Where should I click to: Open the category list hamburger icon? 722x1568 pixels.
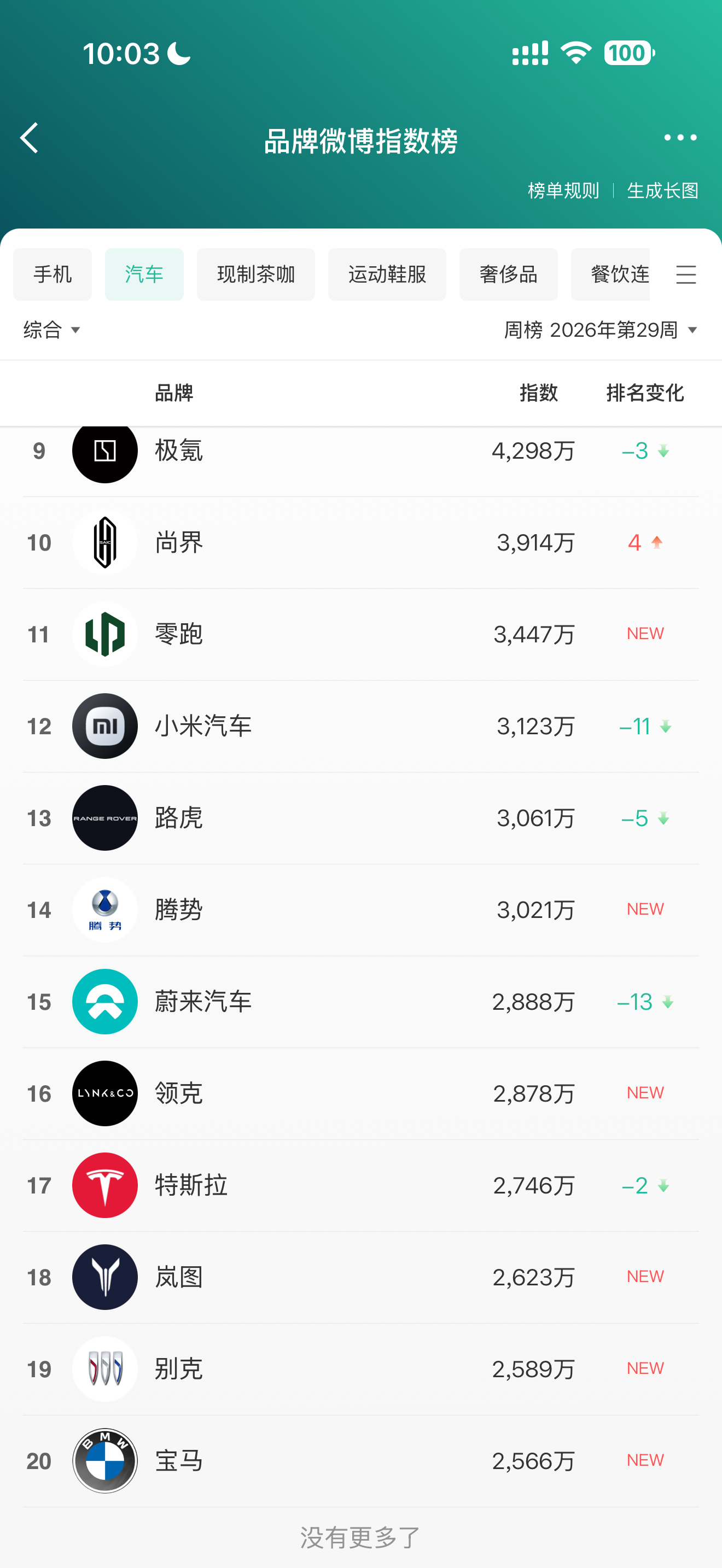pyautogui.click(x=686, y=274)
